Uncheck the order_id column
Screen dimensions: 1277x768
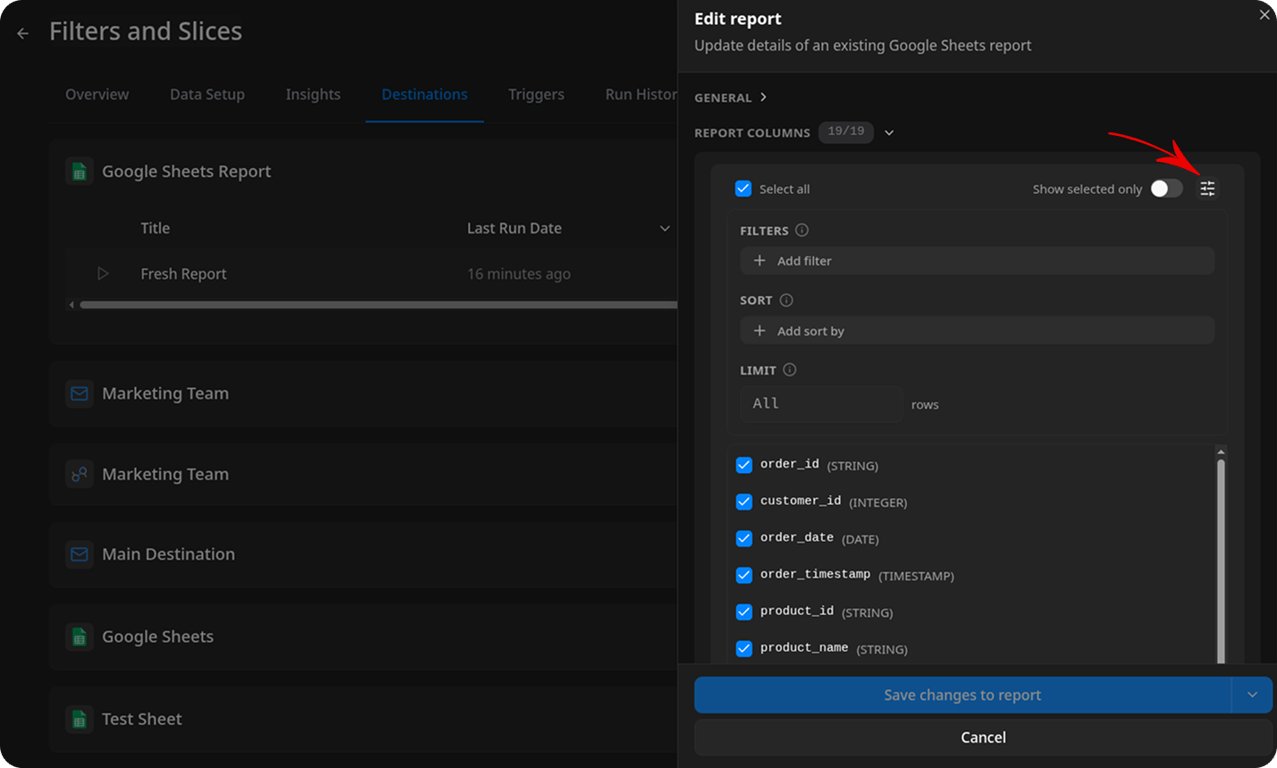[744, 465]
